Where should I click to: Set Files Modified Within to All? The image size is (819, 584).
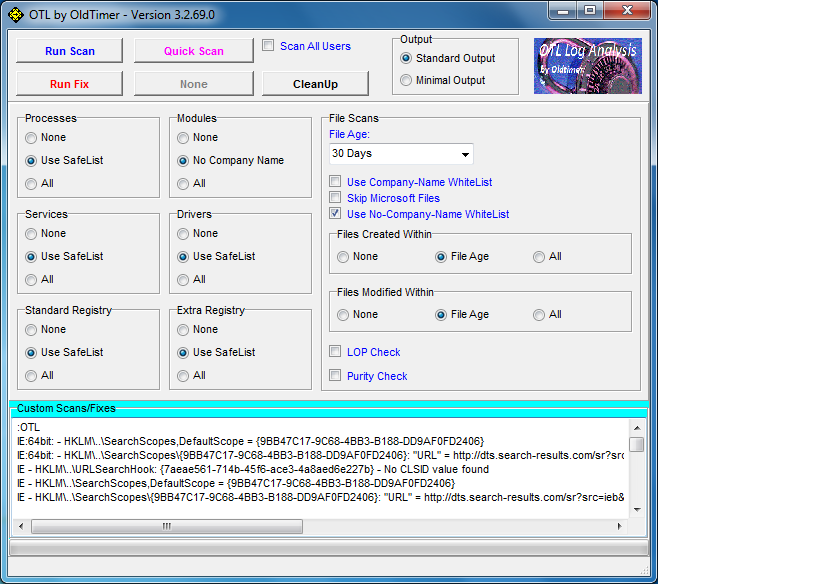[539, 314]
